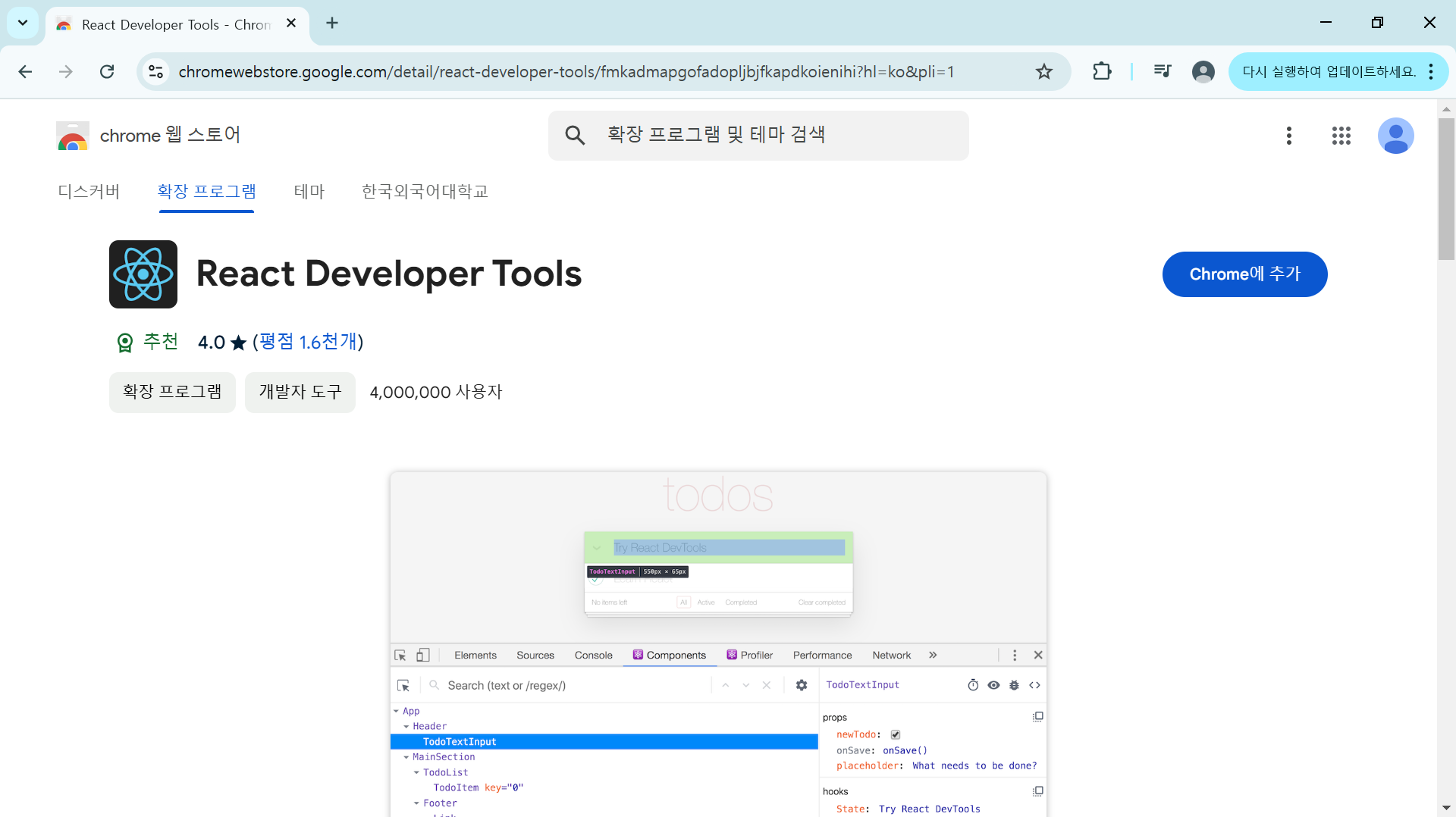Open a new browser tab

[332, 23]
